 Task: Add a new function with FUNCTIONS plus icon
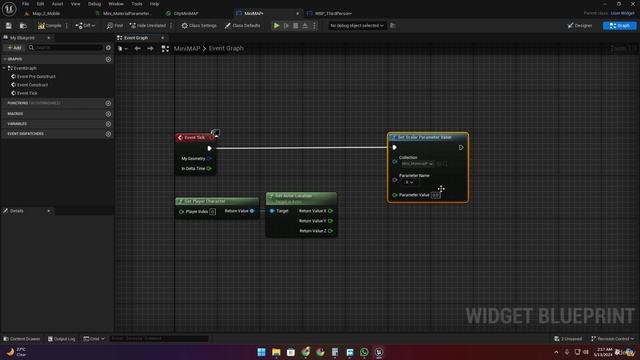[x=108, y=103]
